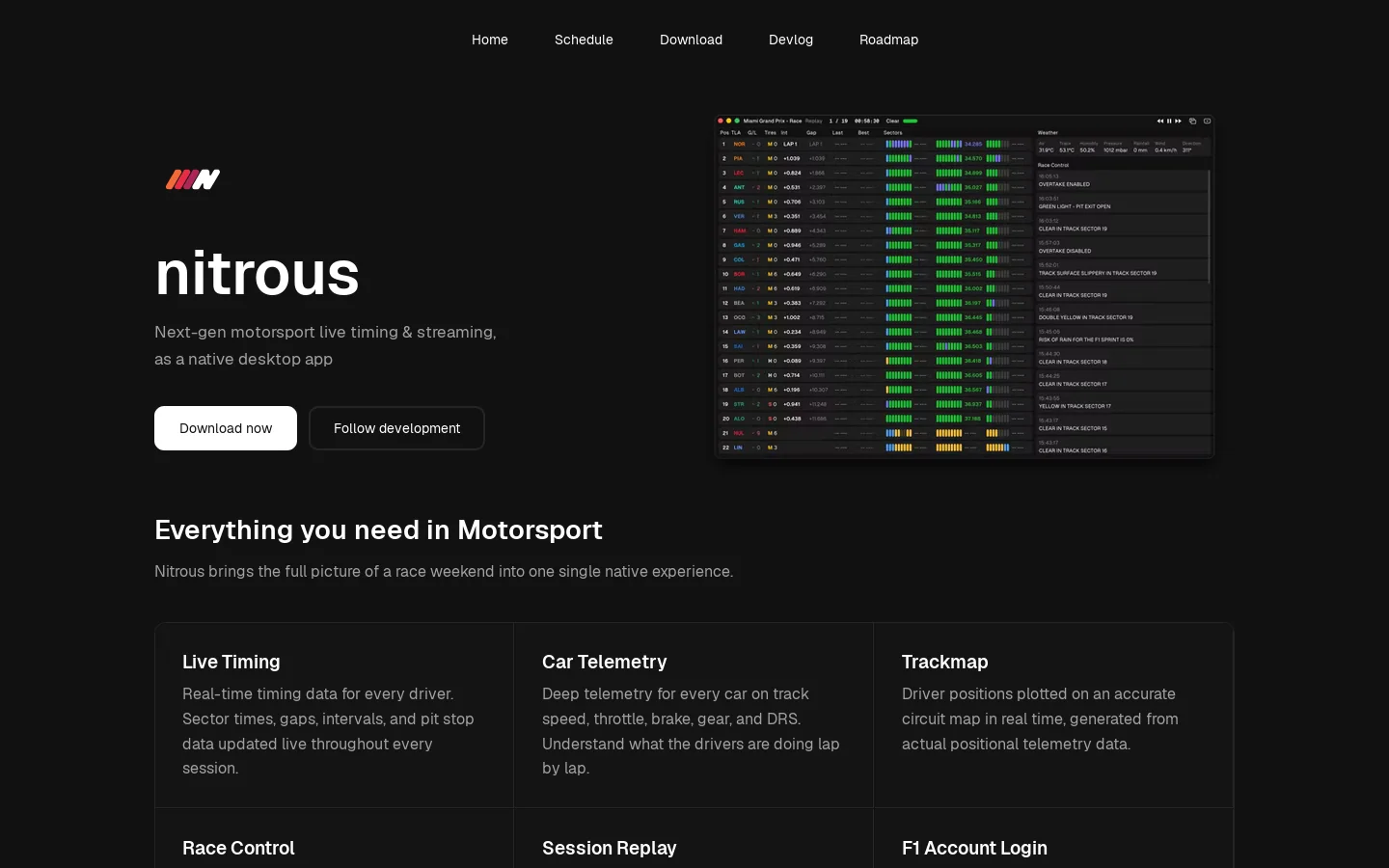Click the "Nitrous brings the full picture" sentence
1389x868 pixels.
click(x=444, y=571)
